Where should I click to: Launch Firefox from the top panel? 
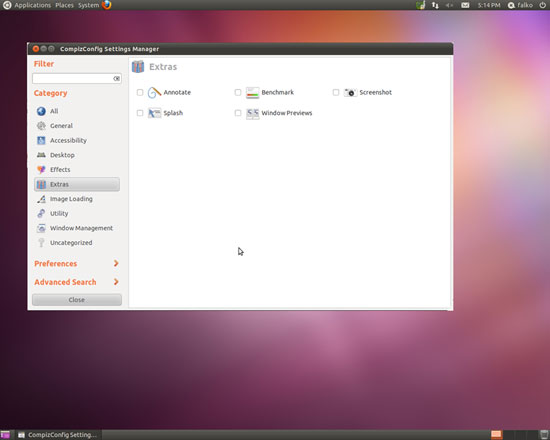[107, 5]
